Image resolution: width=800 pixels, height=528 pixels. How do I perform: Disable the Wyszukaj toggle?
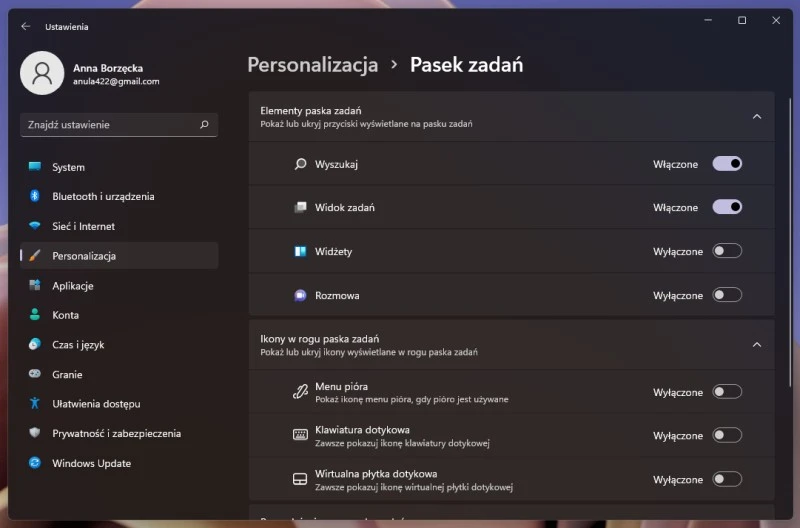click(727, 164)
